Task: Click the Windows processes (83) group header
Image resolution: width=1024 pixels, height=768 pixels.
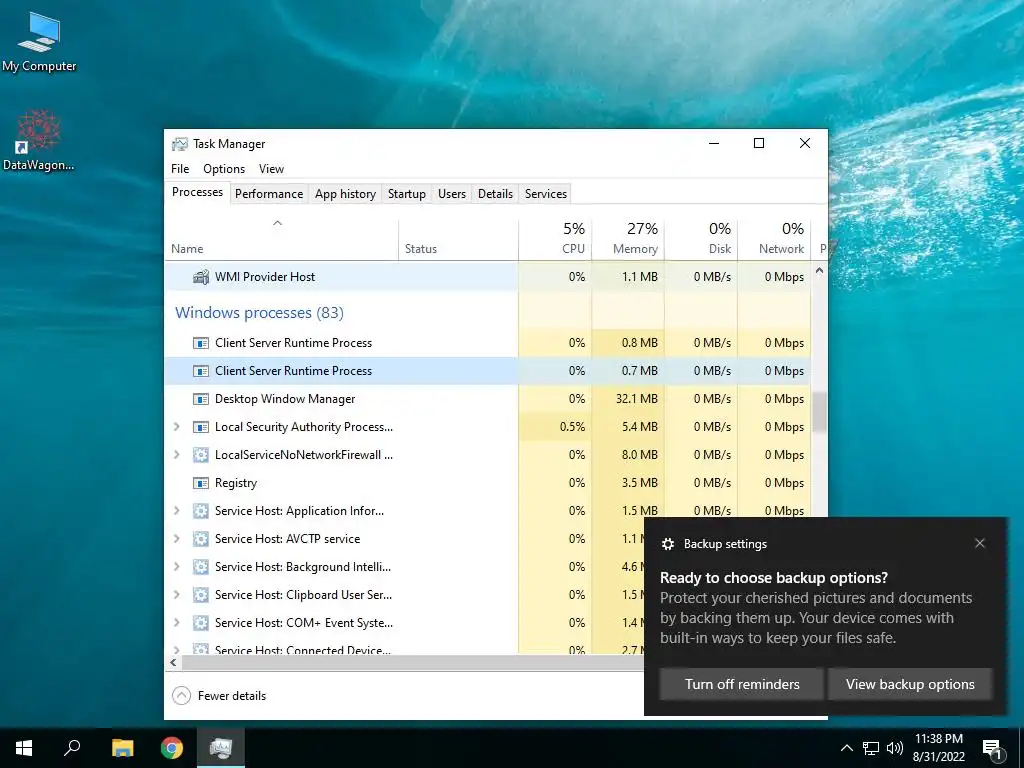Action: 259,313
